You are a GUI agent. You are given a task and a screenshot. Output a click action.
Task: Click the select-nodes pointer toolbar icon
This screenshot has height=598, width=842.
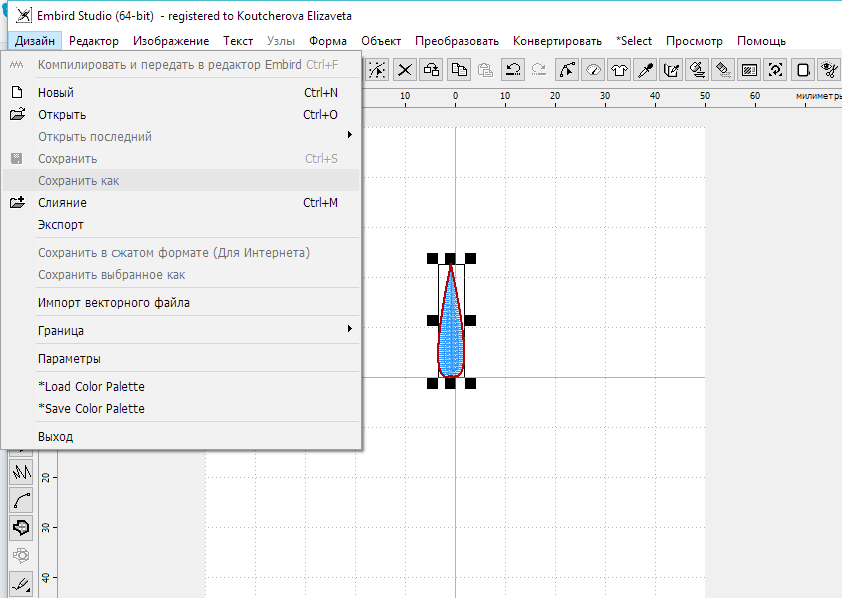[378, 70]
